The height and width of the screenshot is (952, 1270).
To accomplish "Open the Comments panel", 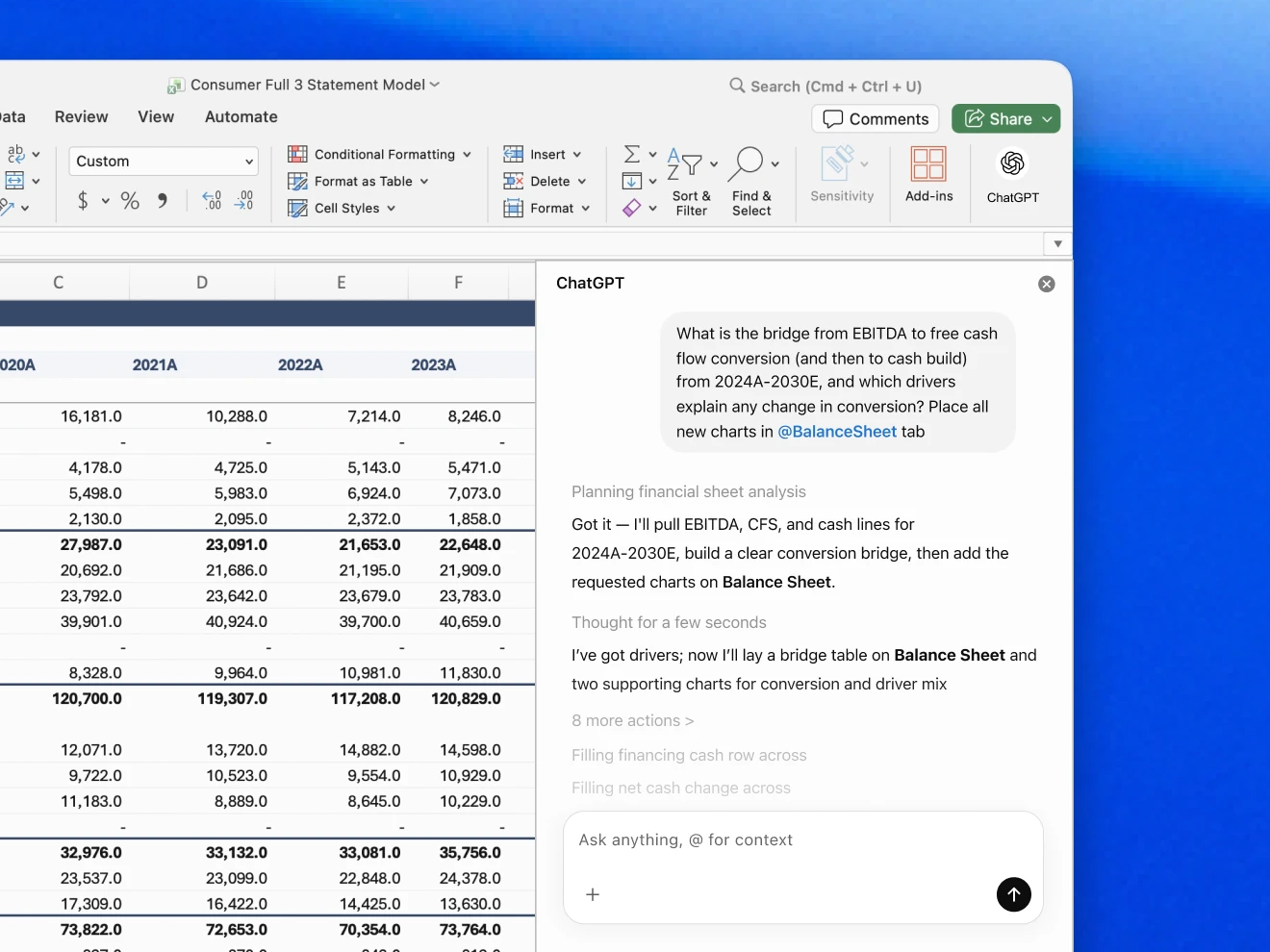I will [x=875, y=118].
